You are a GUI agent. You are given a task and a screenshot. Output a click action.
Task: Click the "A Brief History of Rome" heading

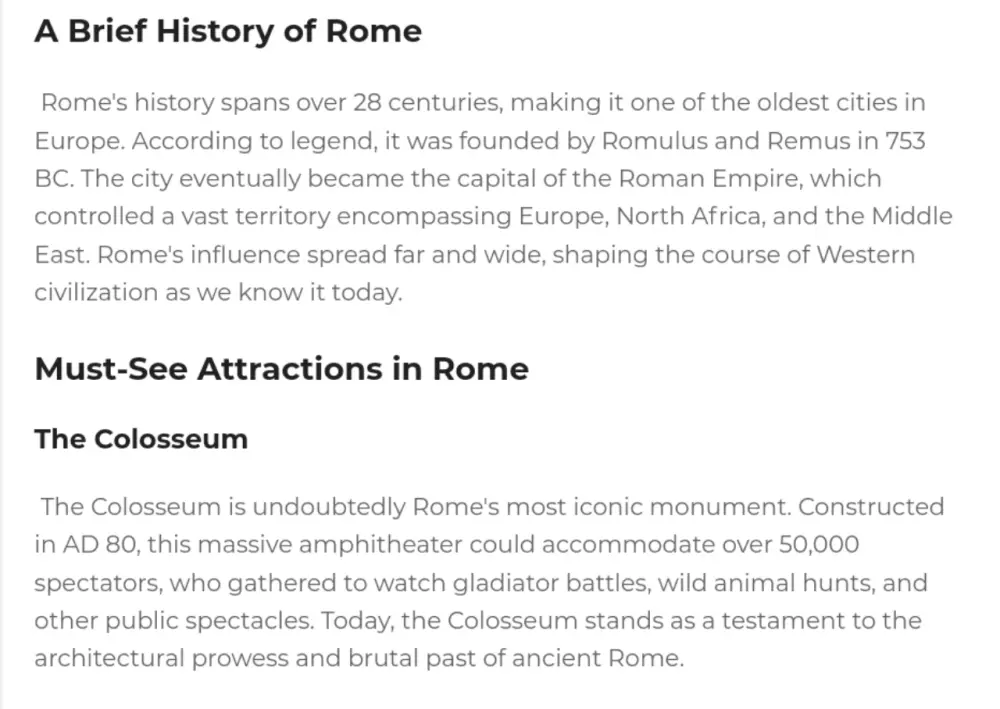(228, 31)
